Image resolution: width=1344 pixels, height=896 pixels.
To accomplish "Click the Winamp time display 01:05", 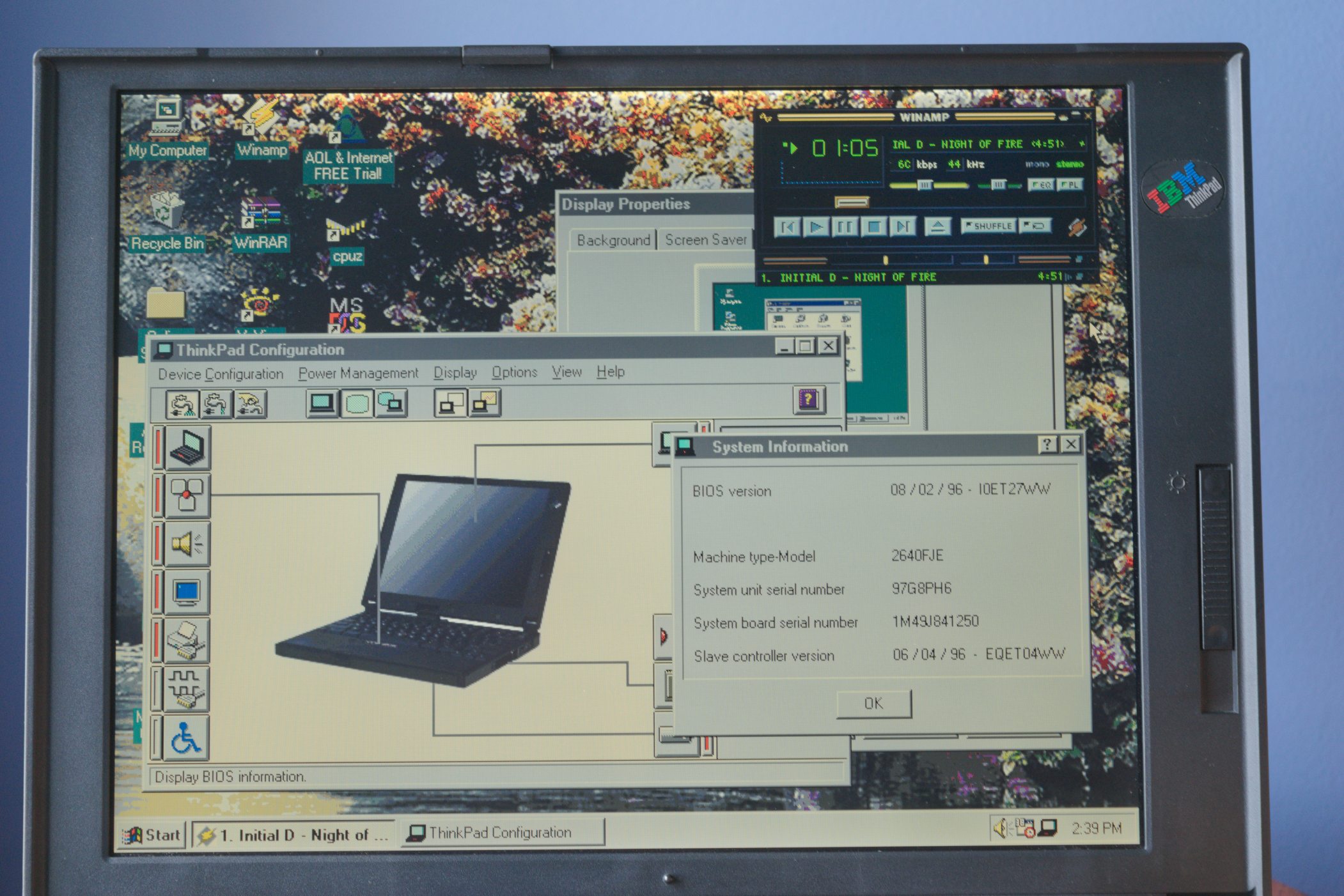I will 845,149.
